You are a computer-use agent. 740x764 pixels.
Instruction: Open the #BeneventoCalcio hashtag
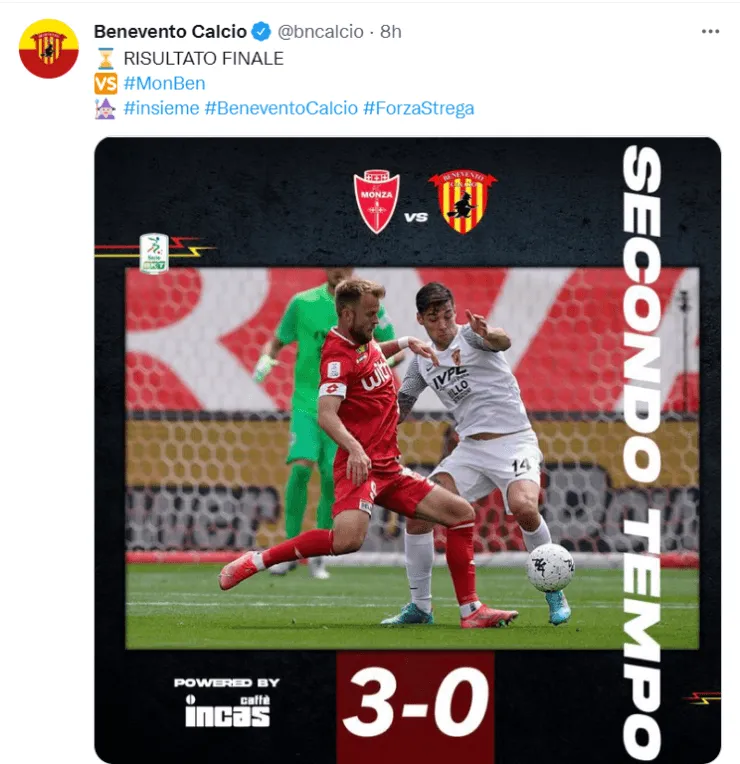pyautogui.click(x=281, y=108)
